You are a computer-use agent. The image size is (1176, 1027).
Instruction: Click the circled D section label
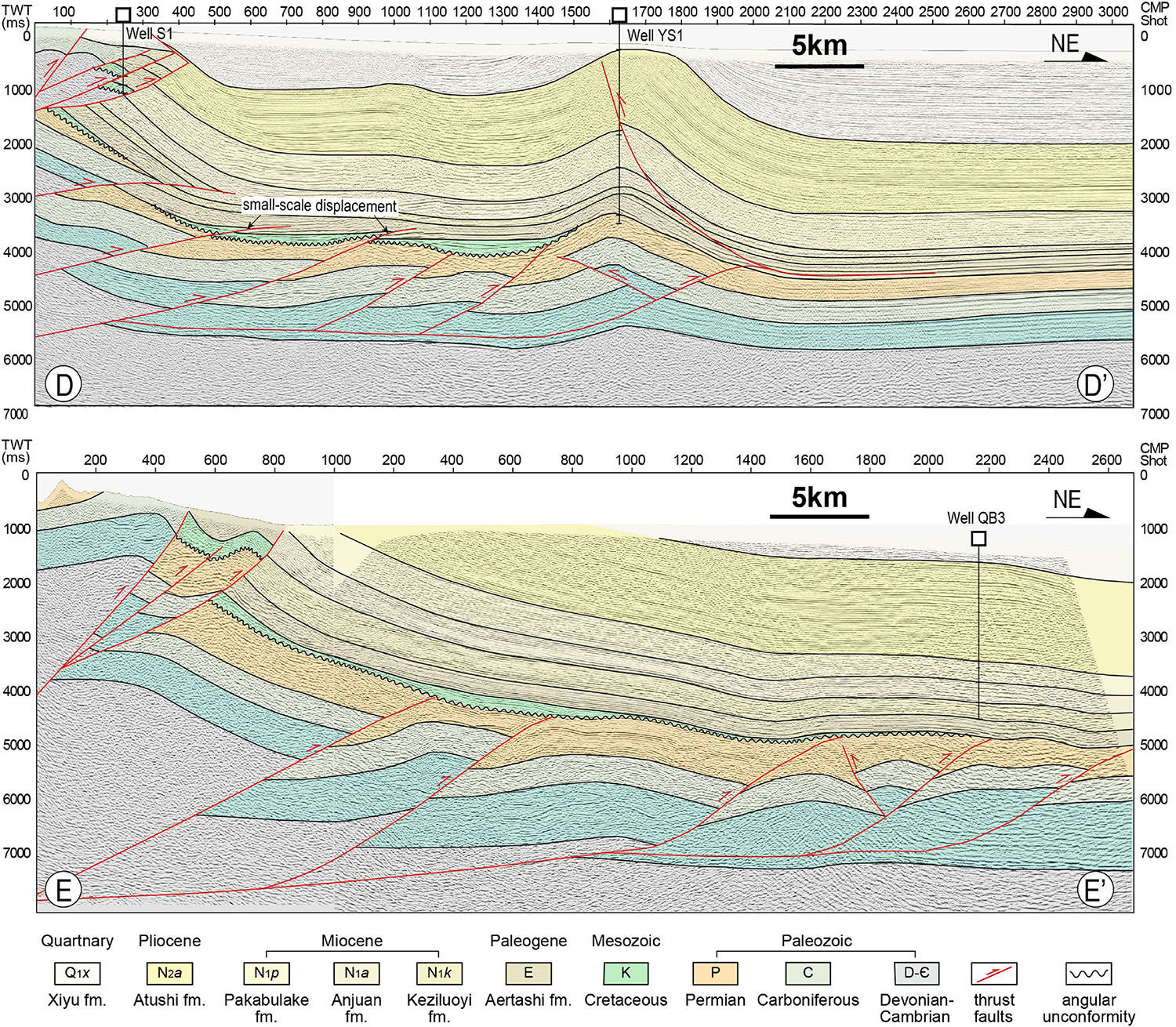point(64,385)
